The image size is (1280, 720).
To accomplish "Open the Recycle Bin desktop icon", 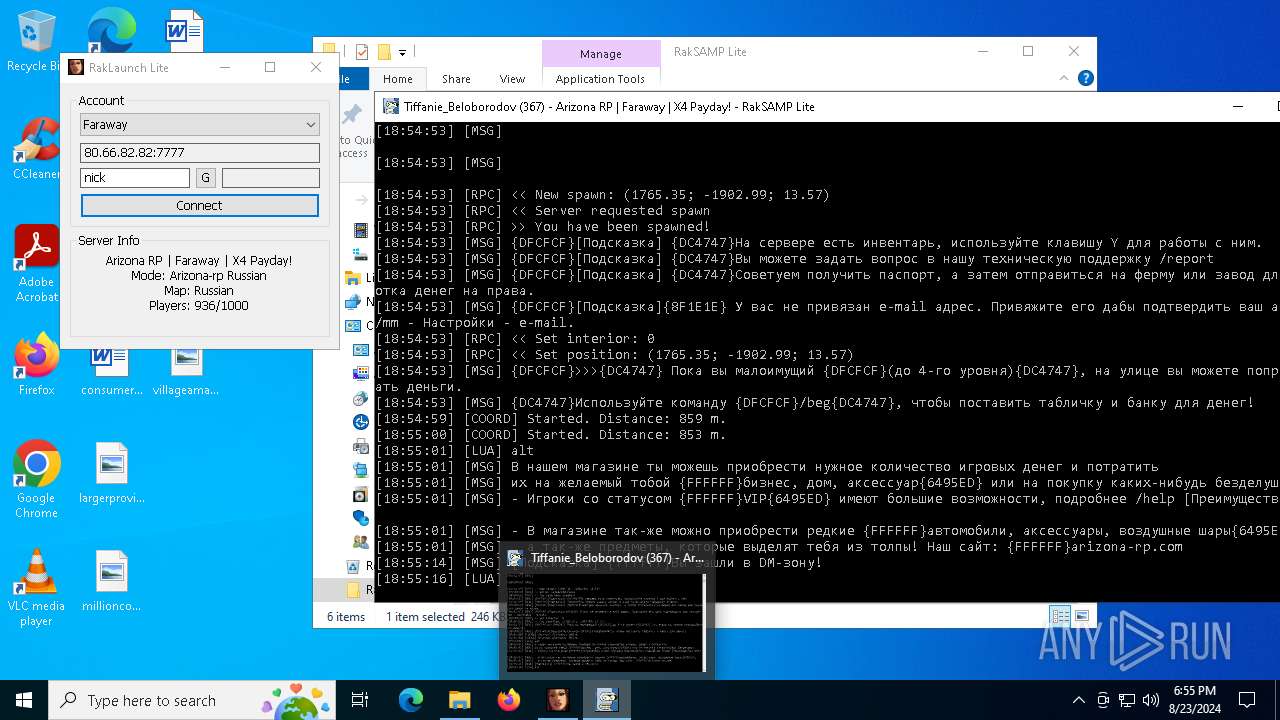I will pyautogui.click(x=36, y=41).
